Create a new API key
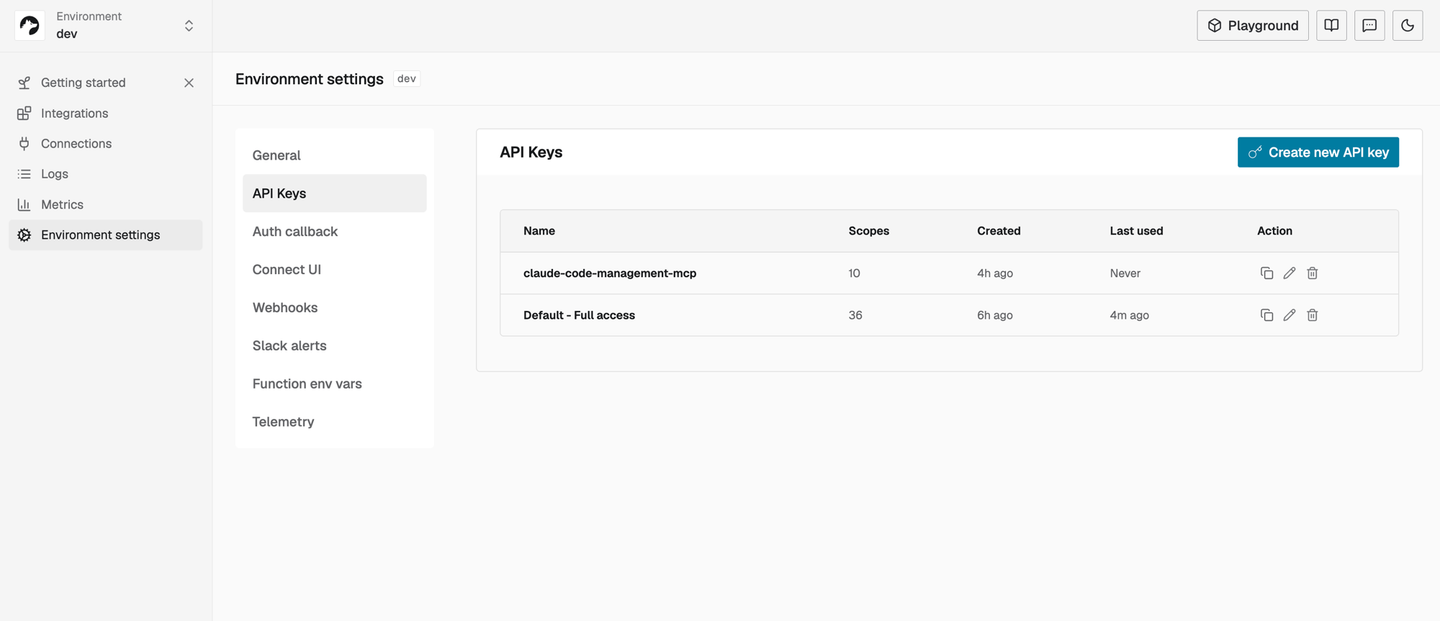This screenshot has width=1440, height=621. tap(1318, 152)
